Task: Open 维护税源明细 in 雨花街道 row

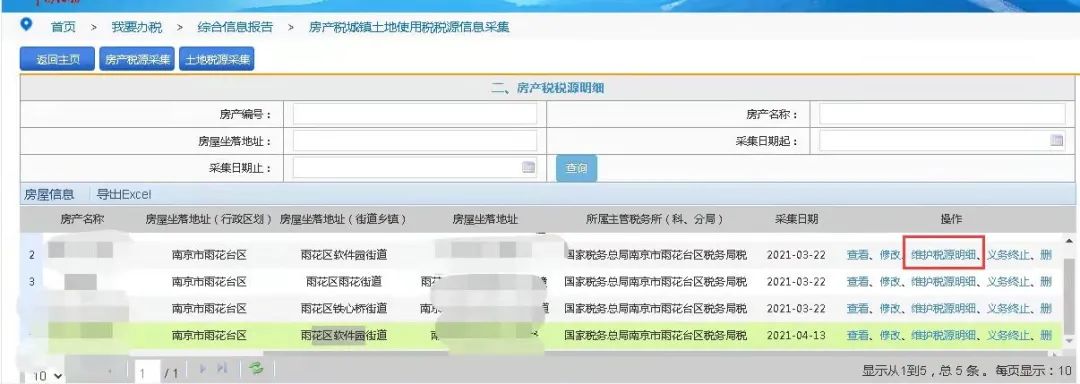Action: [x=944, y=281]
